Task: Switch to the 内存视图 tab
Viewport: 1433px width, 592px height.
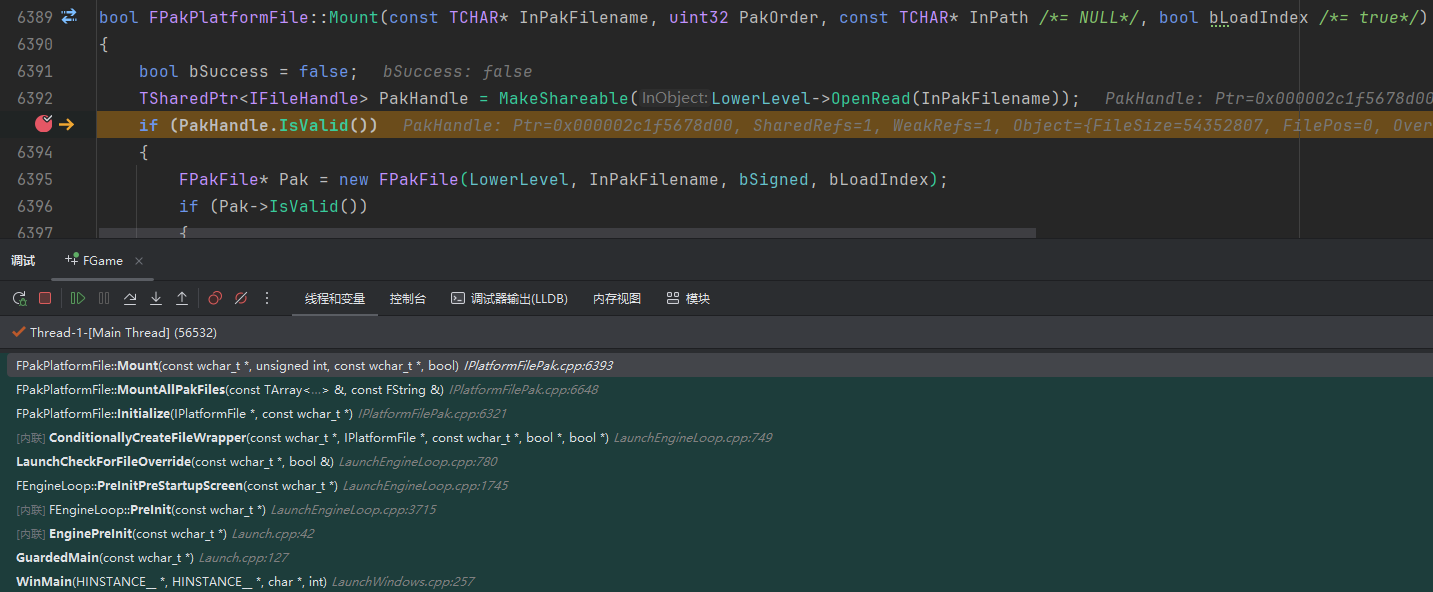Action: pyautogui.click(x=616, y=299)
